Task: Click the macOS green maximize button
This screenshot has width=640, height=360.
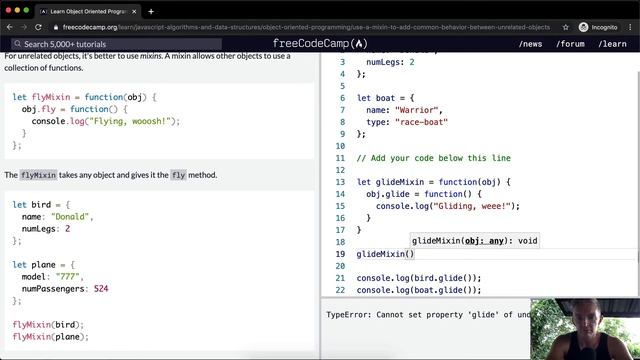Action: (x=26, y=10)
